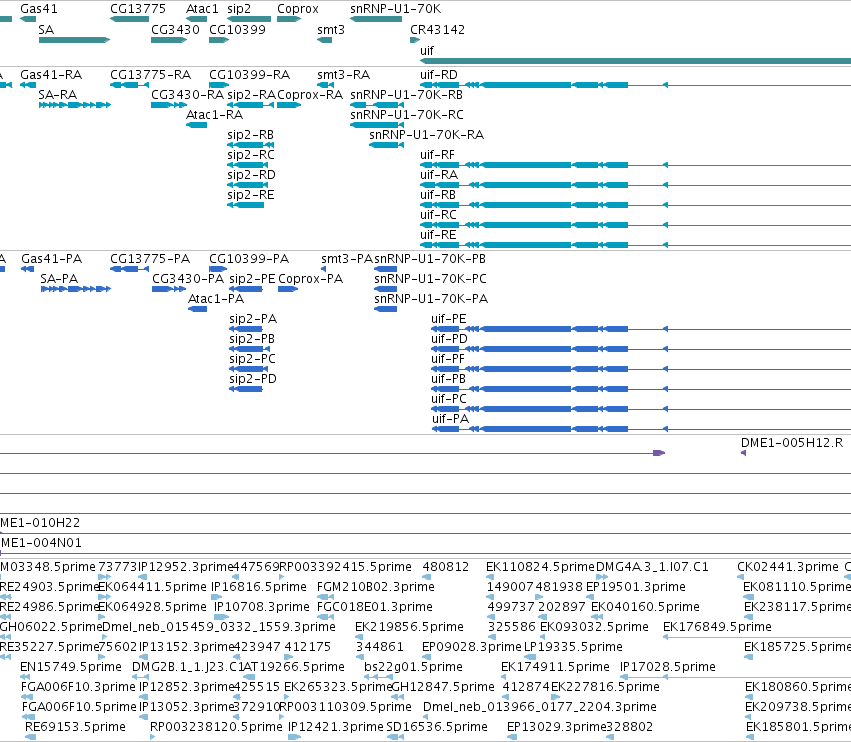Click the Atac1 gene label
Viewport: 851px width, 742px height.
(202, 9)
